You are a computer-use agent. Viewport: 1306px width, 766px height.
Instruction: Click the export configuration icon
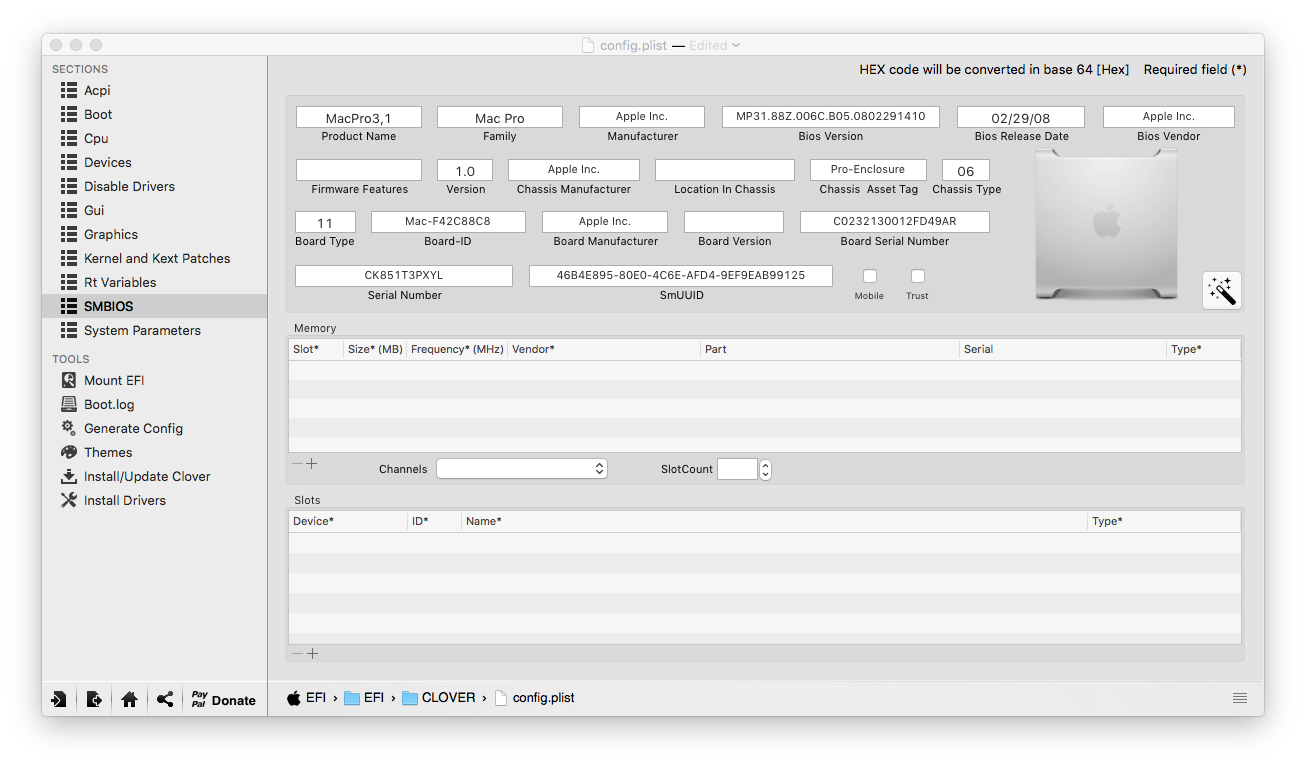pos(94,700)
